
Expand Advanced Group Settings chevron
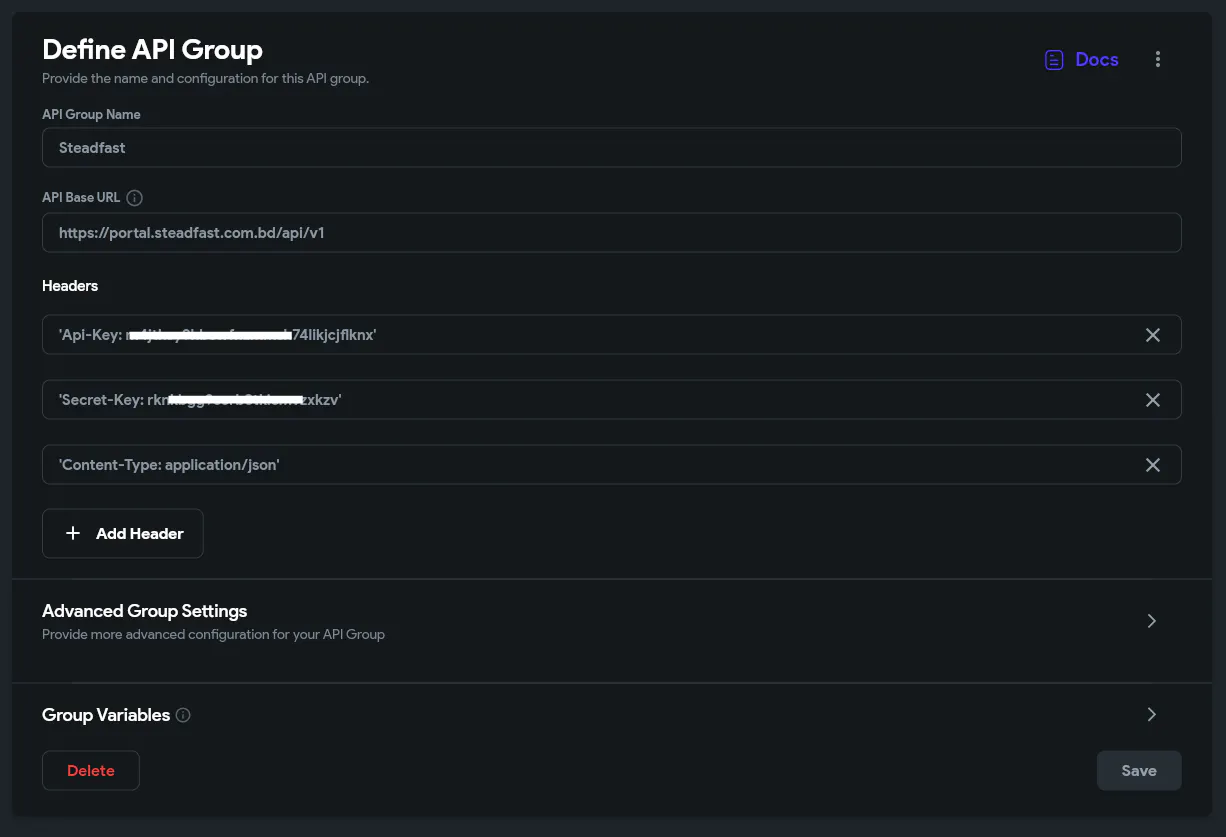point(1152,621)
